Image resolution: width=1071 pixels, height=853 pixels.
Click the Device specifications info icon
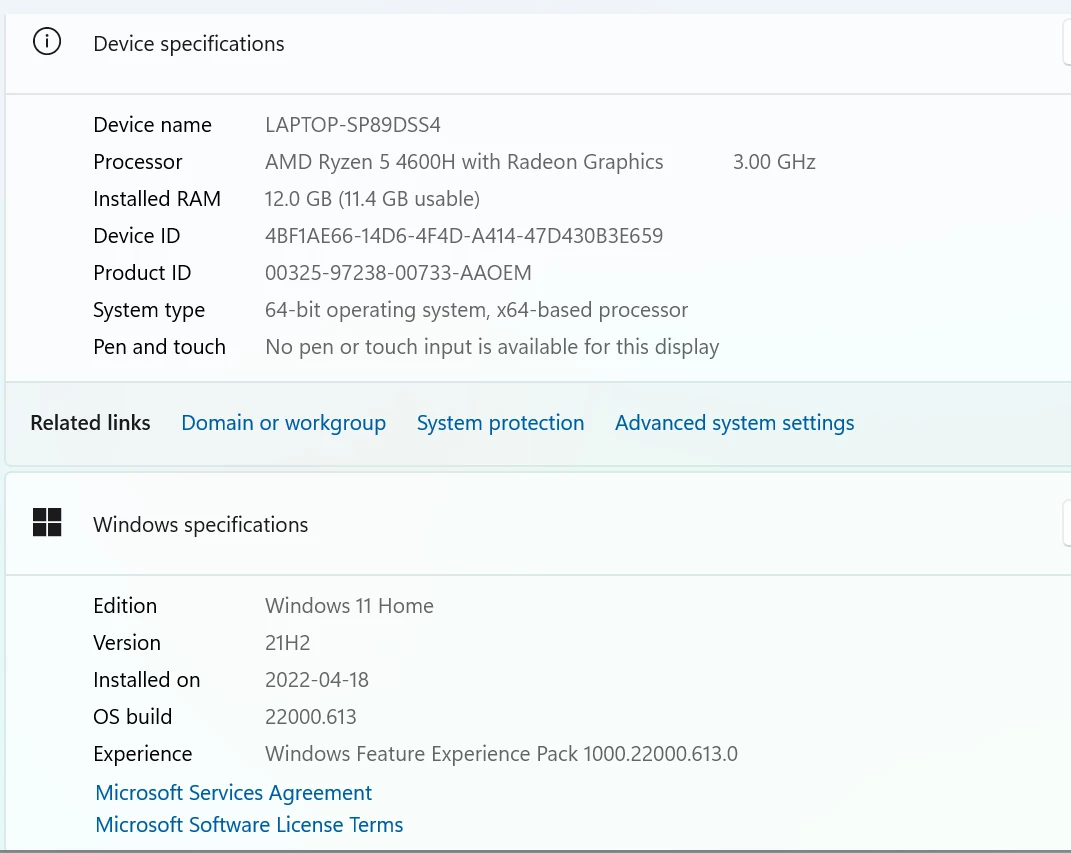47,42
